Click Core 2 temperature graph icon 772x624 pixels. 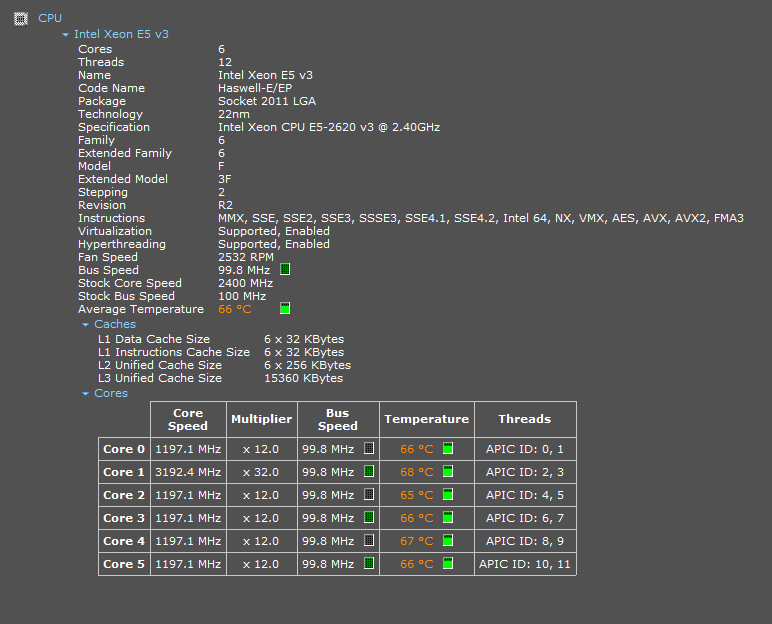[x=448, y=494]
